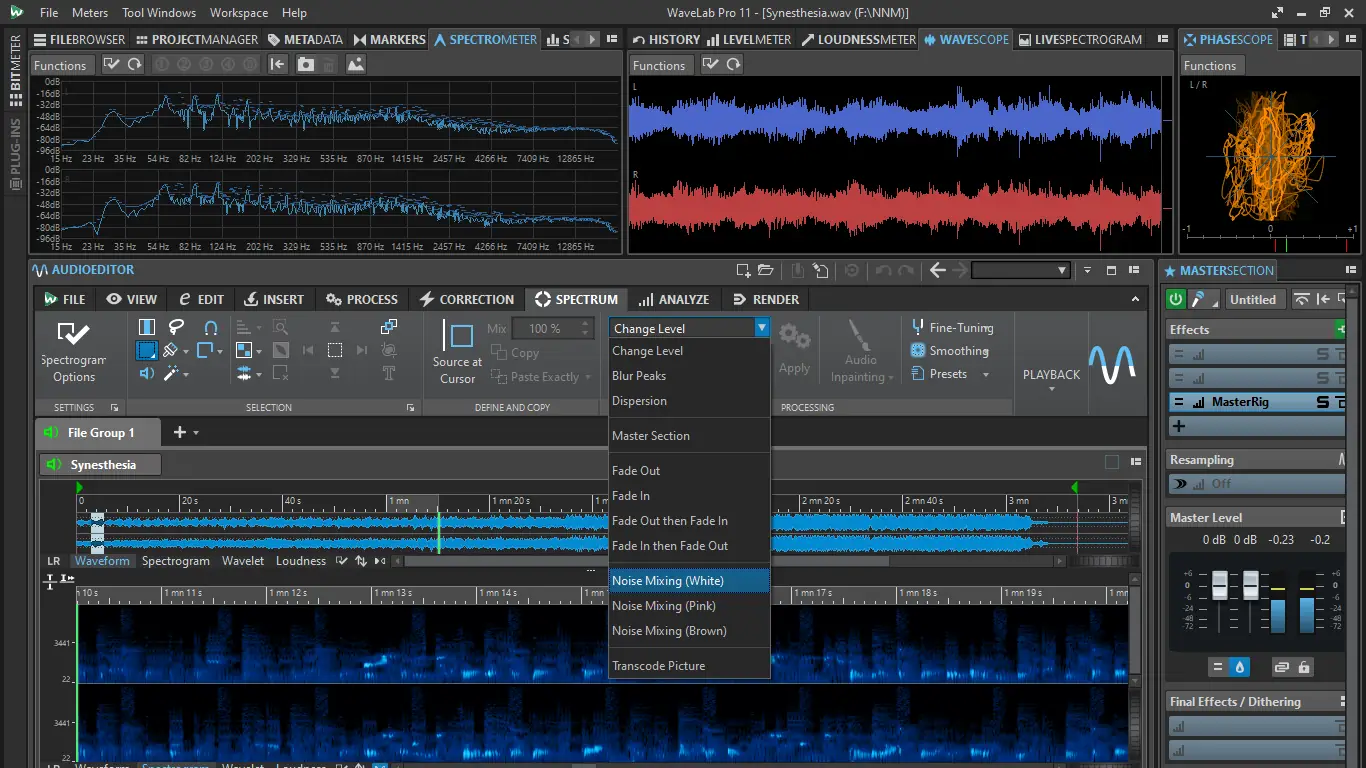Click the Untitled preset button in Master Section
The height and width of the screenshot is (768, 1366).
[x=1252, y=299]
